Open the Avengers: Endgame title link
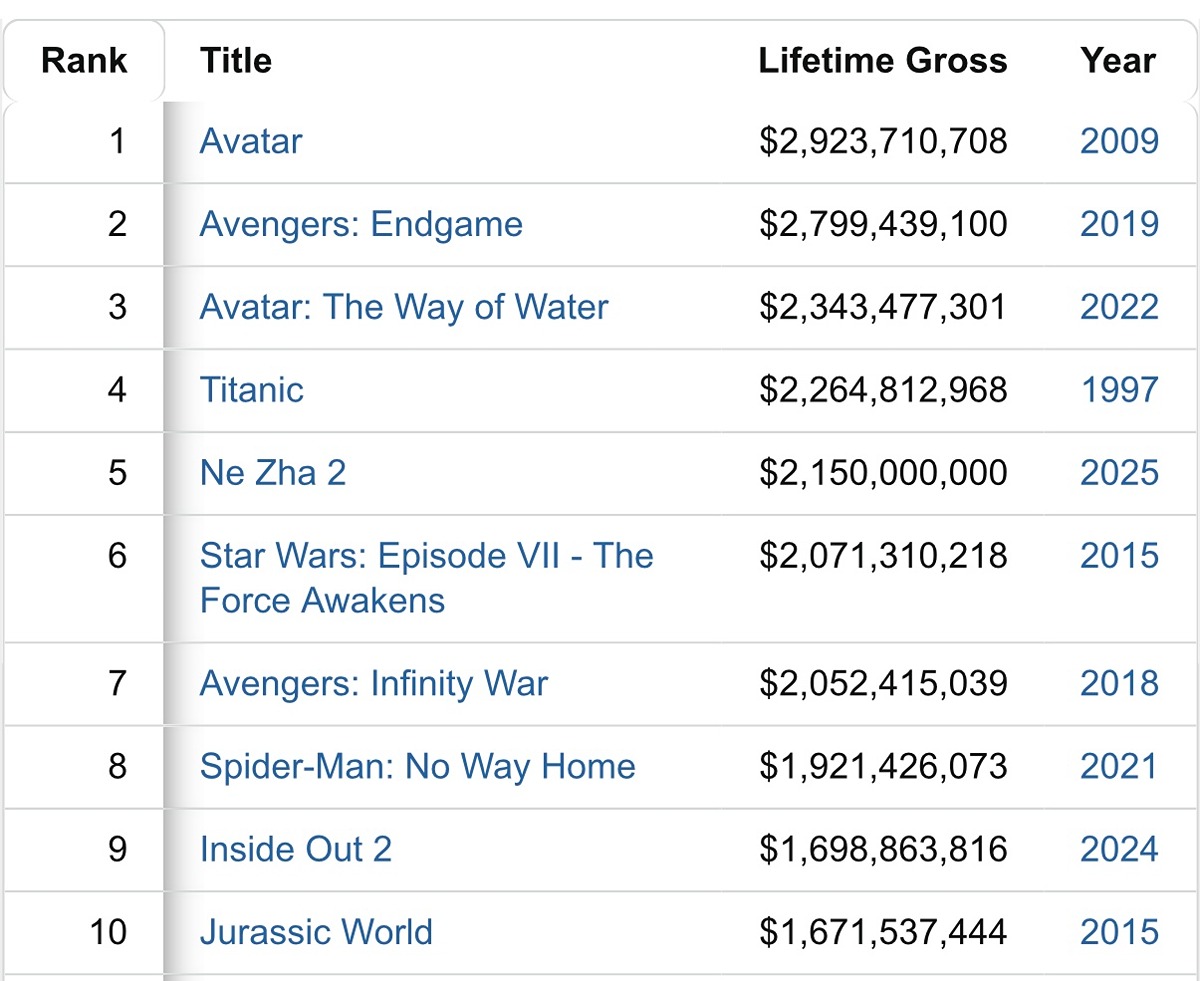This screenshot has width=1200, height=981. tap(361, 224)
